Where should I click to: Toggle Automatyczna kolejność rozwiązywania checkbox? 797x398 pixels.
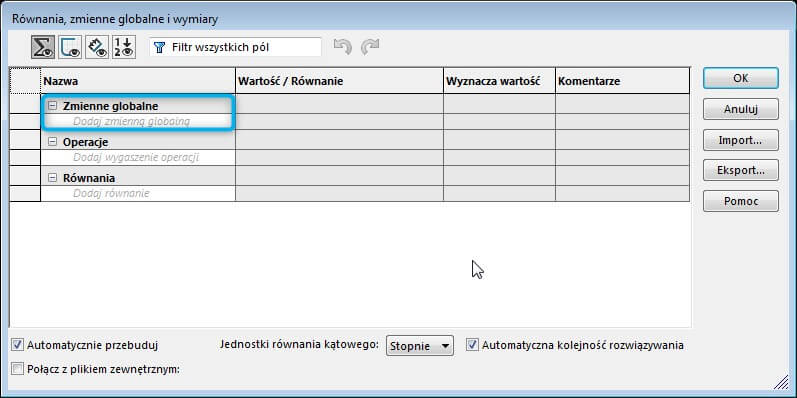pos(473,345)
